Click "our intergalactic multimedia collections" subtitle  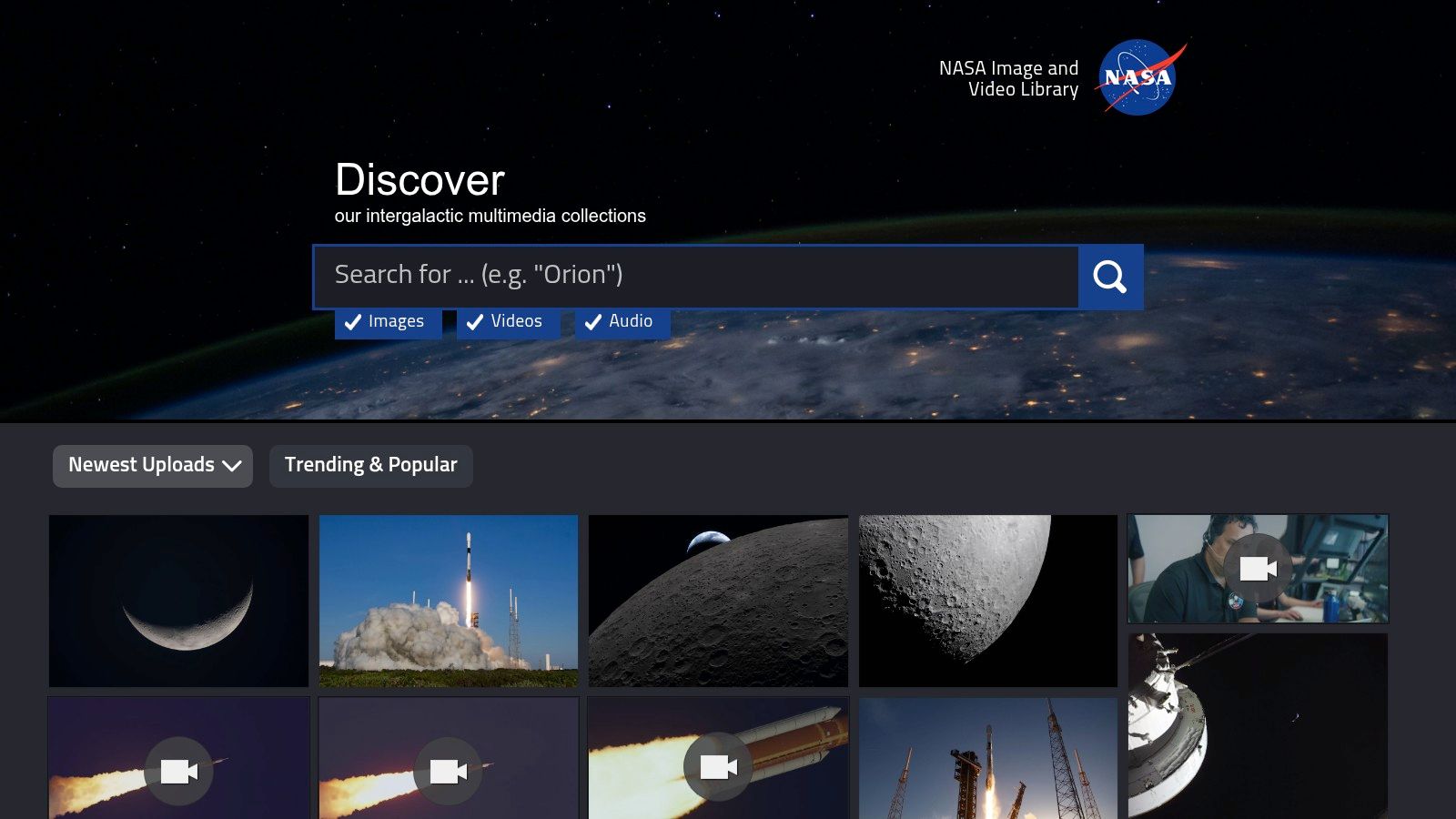[490, 217]
